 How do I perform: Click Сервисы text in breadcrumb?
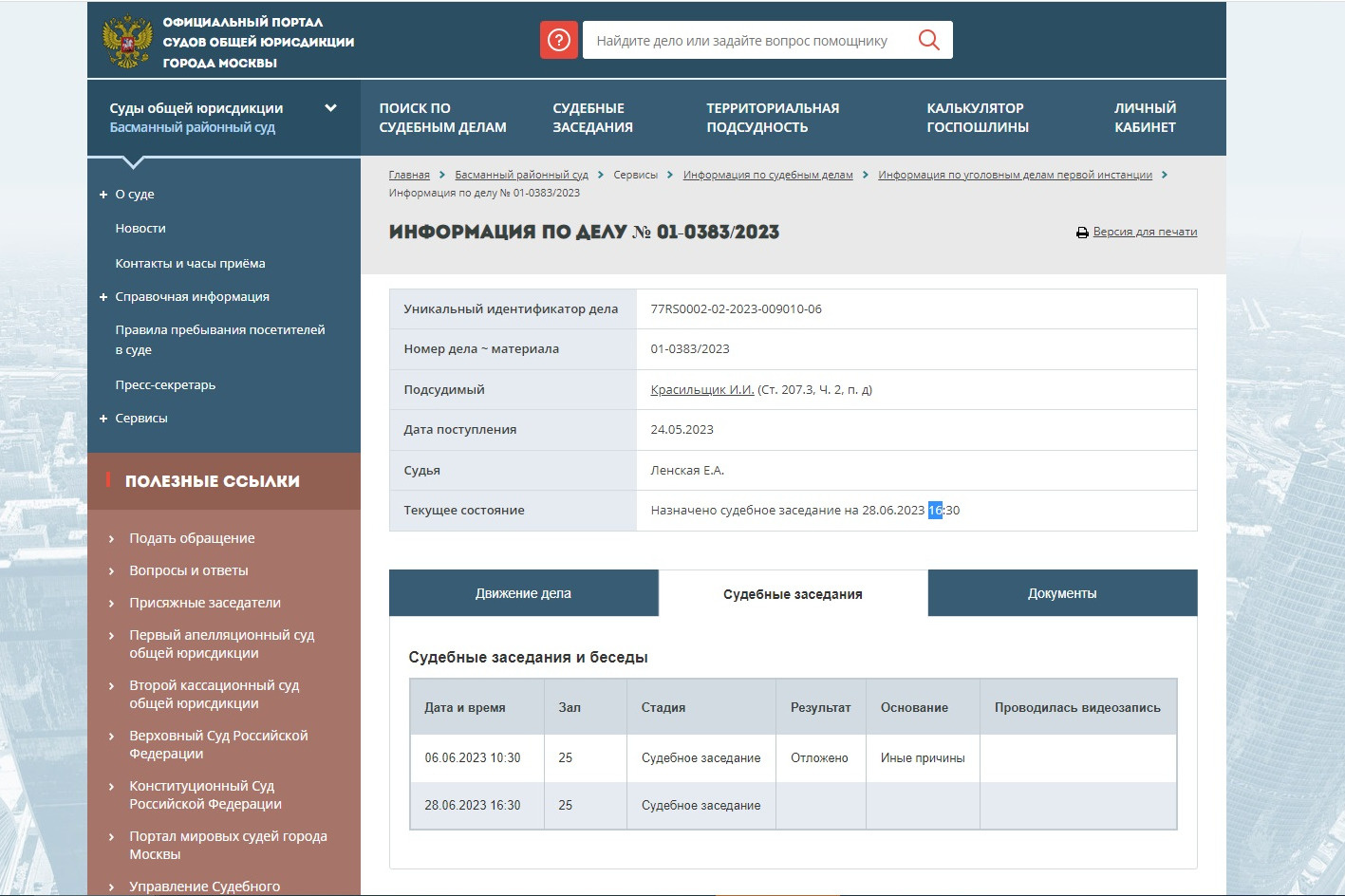[636, 175]
